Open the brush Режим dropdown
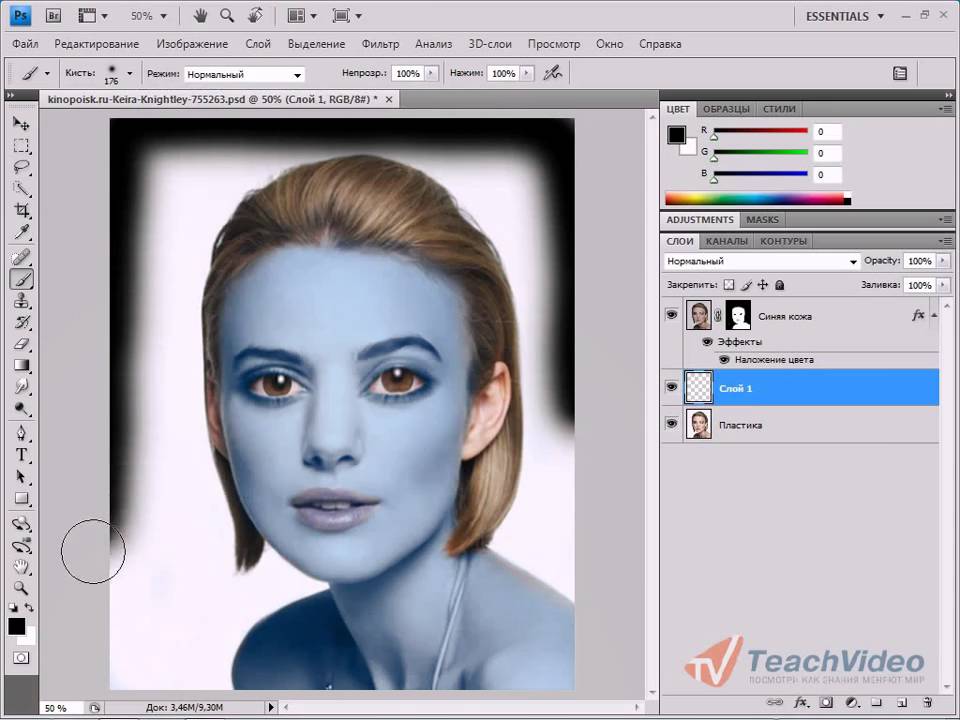The width and height of the screenshot is (960, 720). [244, 75]
